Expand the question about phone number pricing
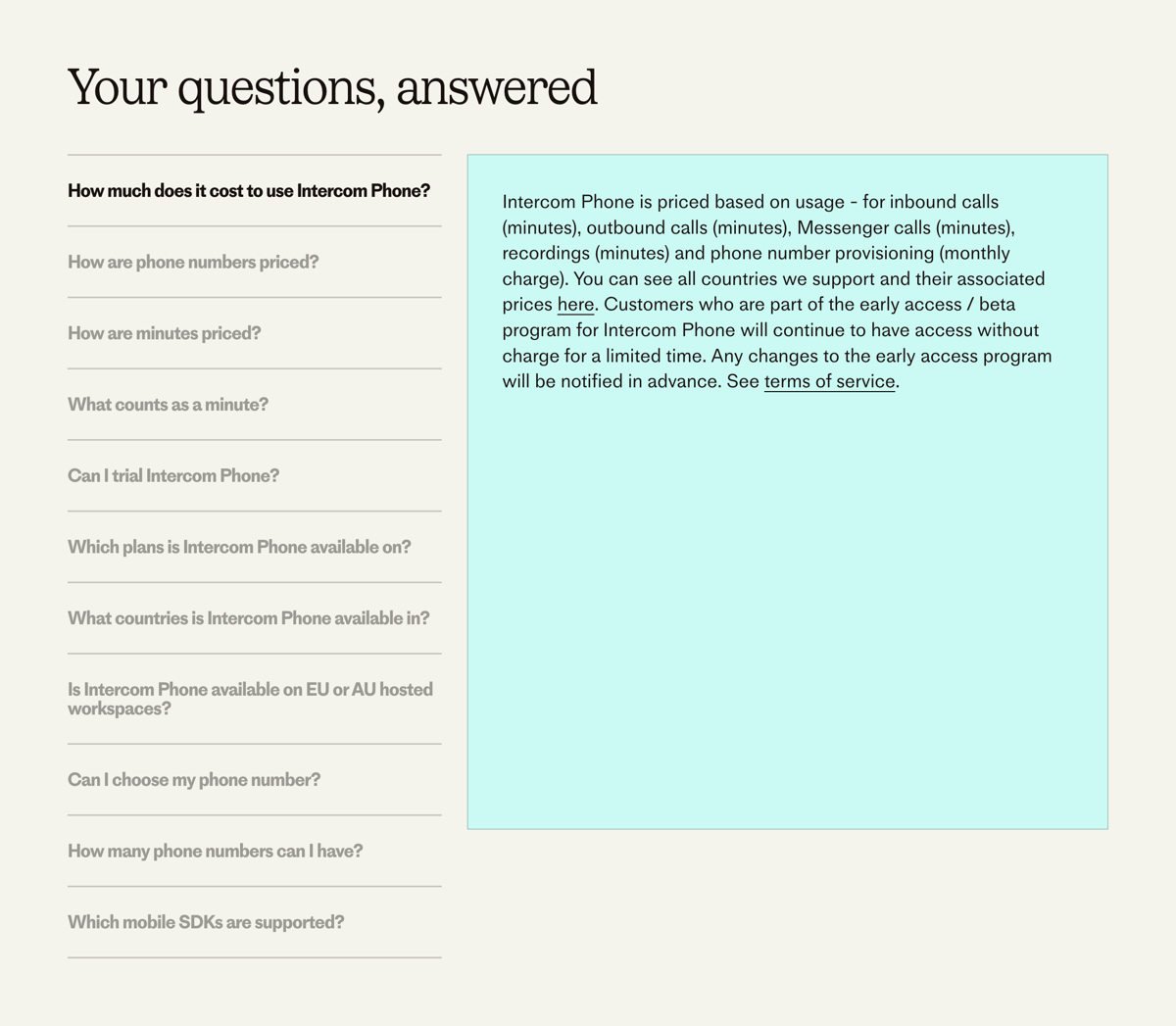The width and height of the screenshot is (1176, 1026). (x=194, y=262)
